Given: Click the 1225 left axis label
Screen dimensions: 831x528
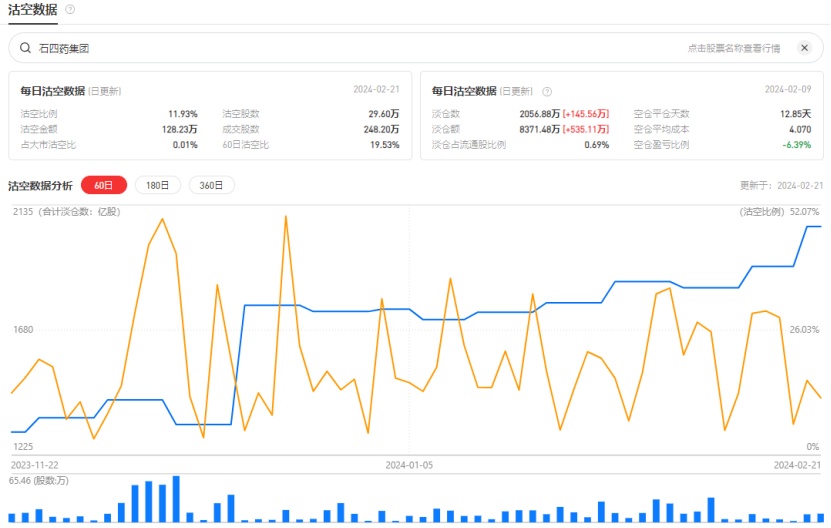Looking at the screenshot, I should click(23, 446).
